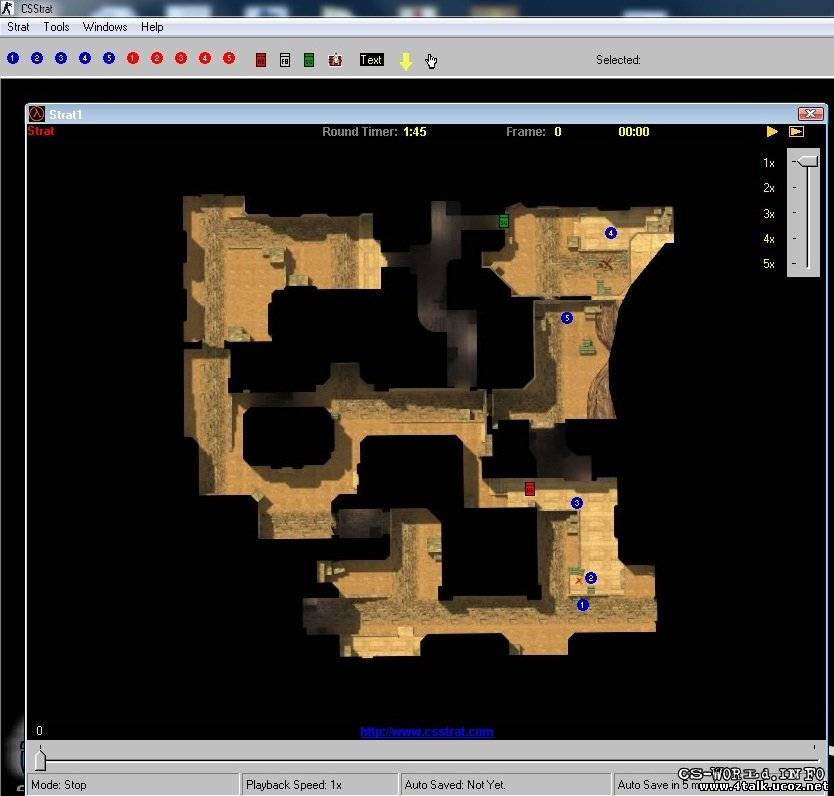Choose the yellow down arrow tool
834x796 pixels.
406,61
